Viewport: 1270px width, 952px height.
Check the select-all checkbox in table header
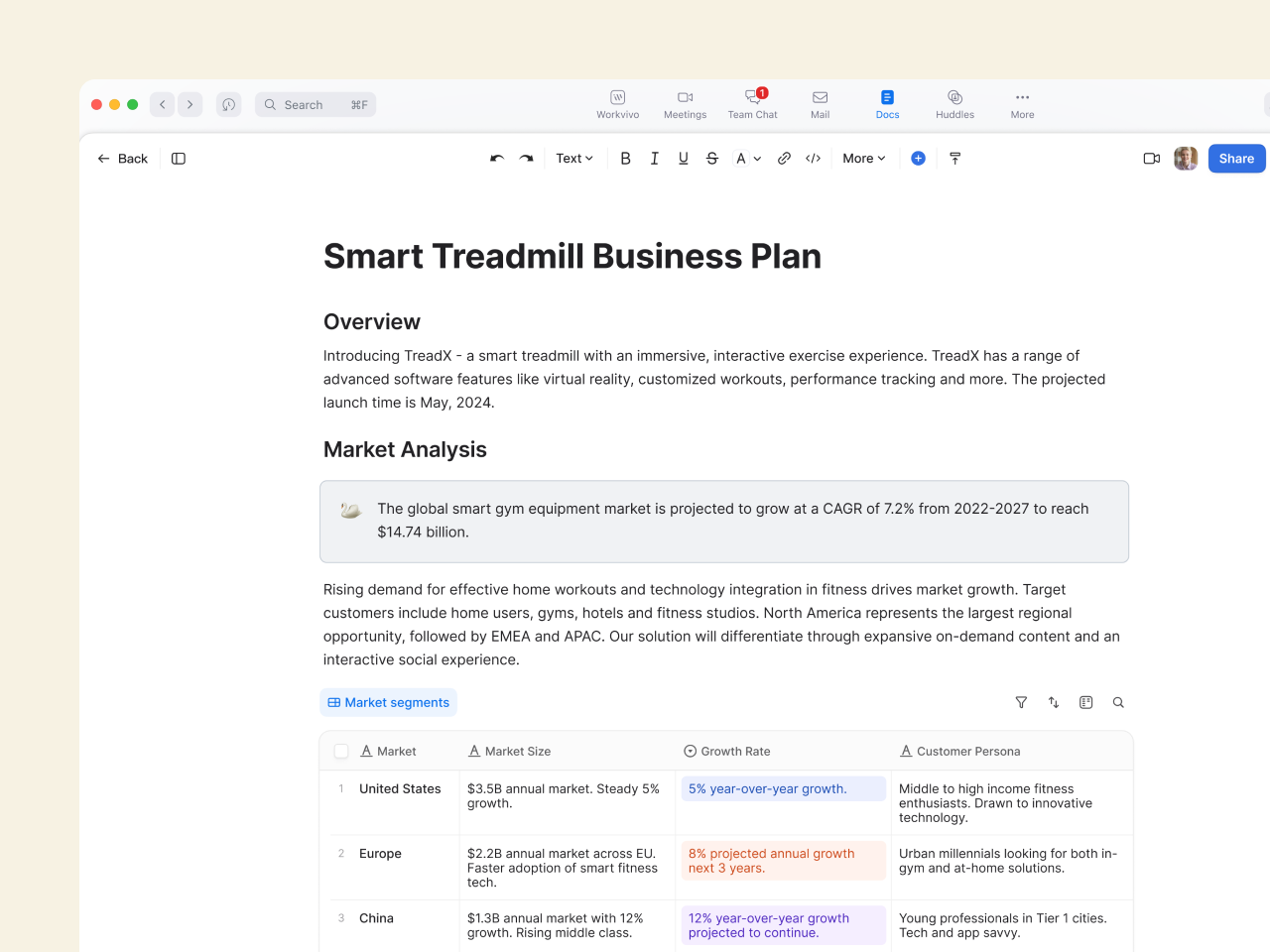pyautogui.click(x=341, y=752)
